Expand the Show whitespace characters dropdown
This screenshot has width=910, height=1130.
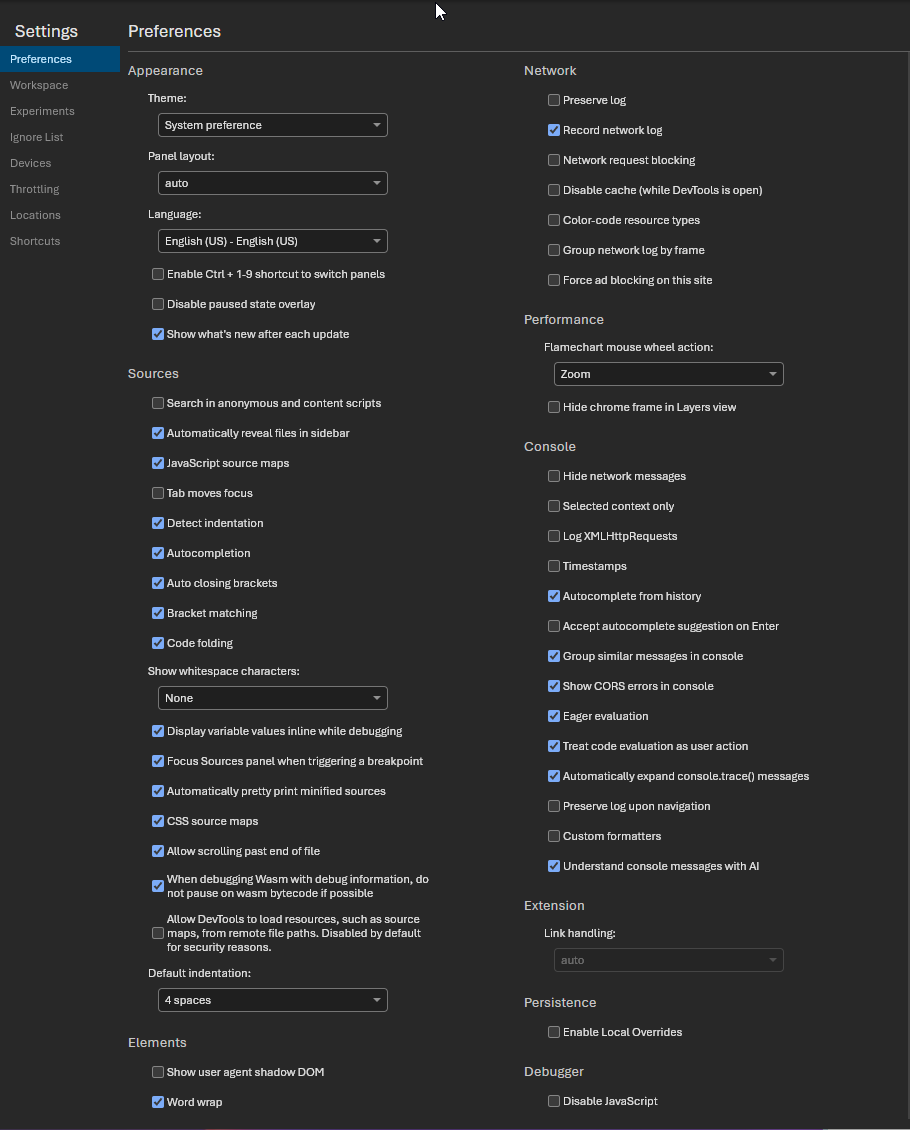click(x=272, y=698)
